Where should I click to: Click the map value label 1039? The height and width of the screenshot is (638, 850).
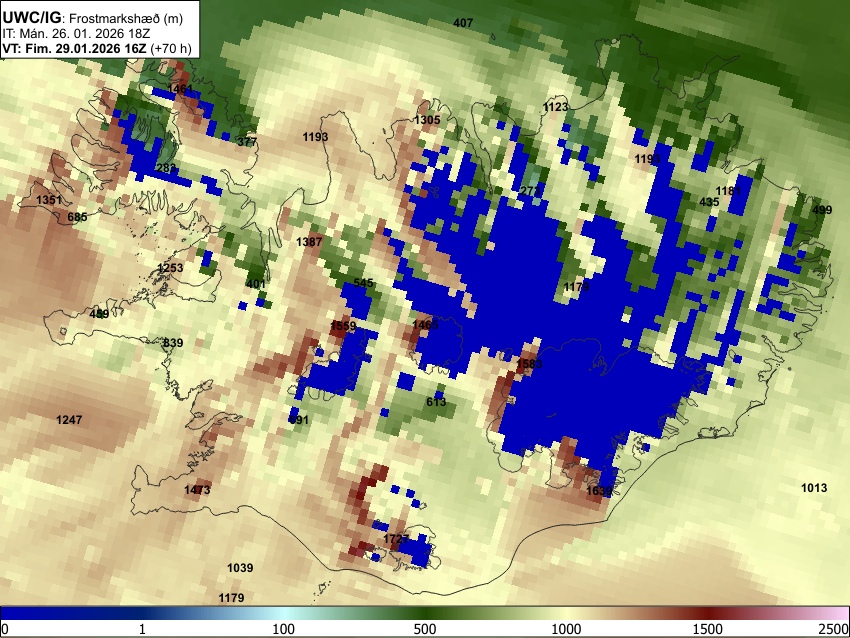pyautogui.click(x=240, y=568)
